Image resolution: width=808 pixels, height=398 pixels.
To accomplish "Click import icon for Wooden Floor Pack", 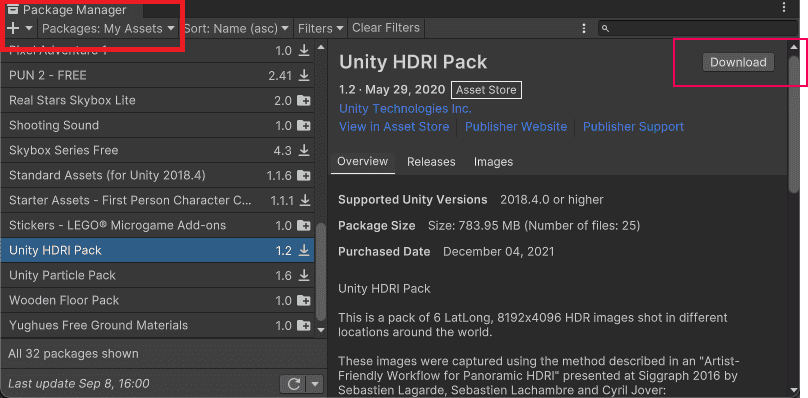I will (304, 301).
